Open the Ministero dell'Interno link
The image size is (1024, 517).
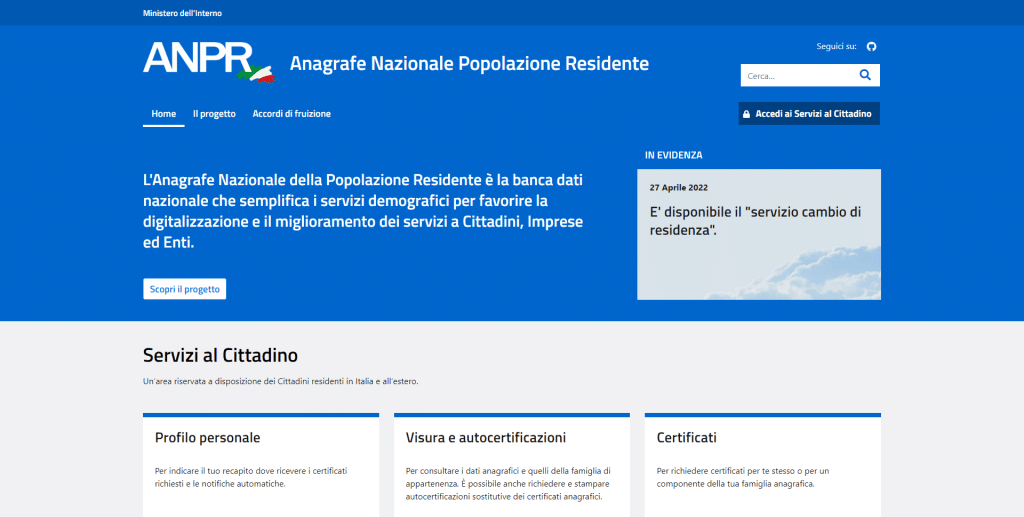[x=182, y=13]
